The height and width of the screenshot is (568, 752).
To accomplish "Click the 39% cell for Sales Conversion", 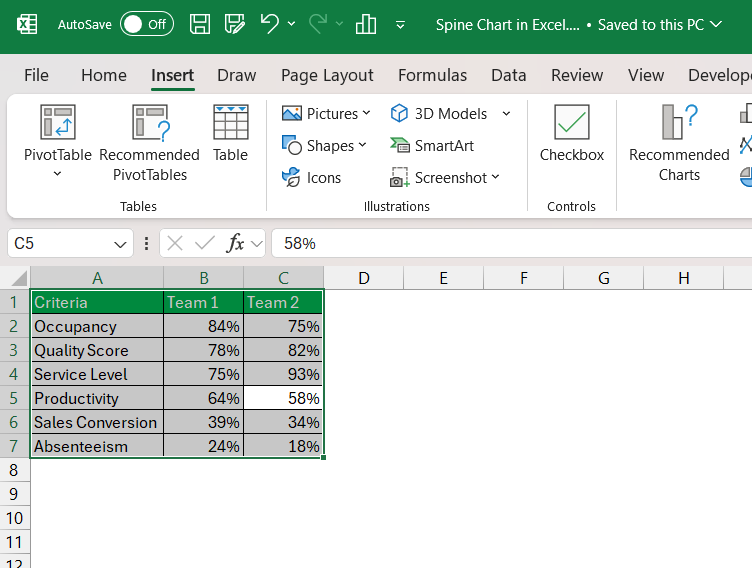I will tap(204, 422).
